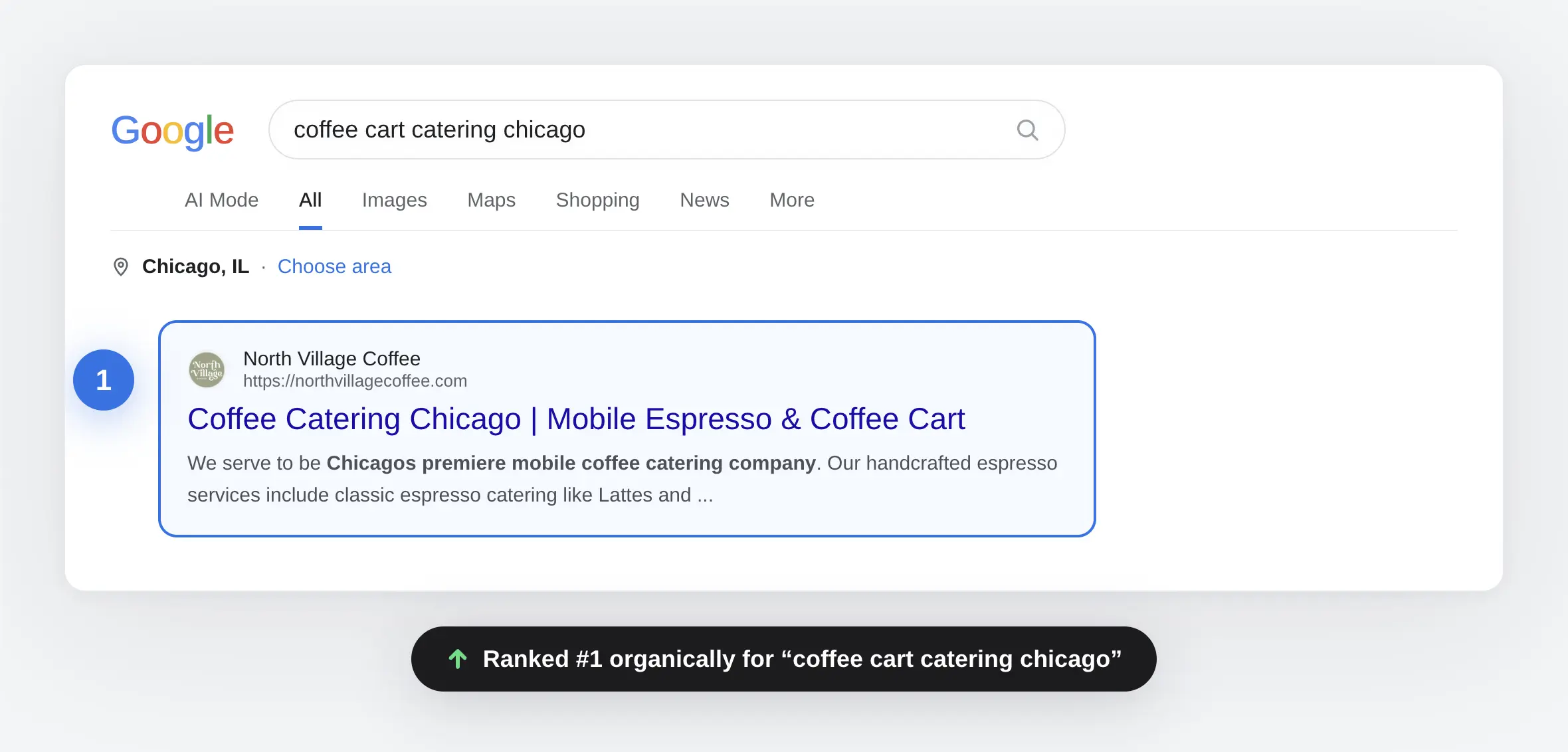Click the Chicago, IL location text
Image resolution: width=1568 pixels, height=752 pixels.
(x=195, y=266)
